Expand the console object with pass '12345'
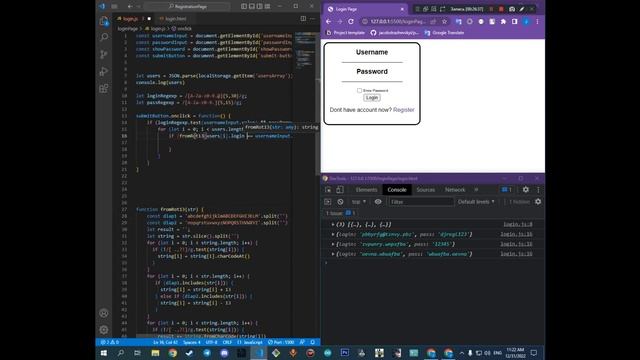 coord(333,244)
